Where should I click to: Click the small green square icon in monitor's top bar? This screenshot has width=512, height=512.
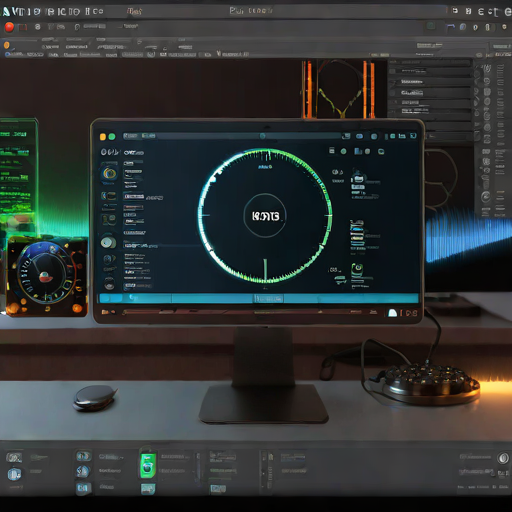pos(393,136)
